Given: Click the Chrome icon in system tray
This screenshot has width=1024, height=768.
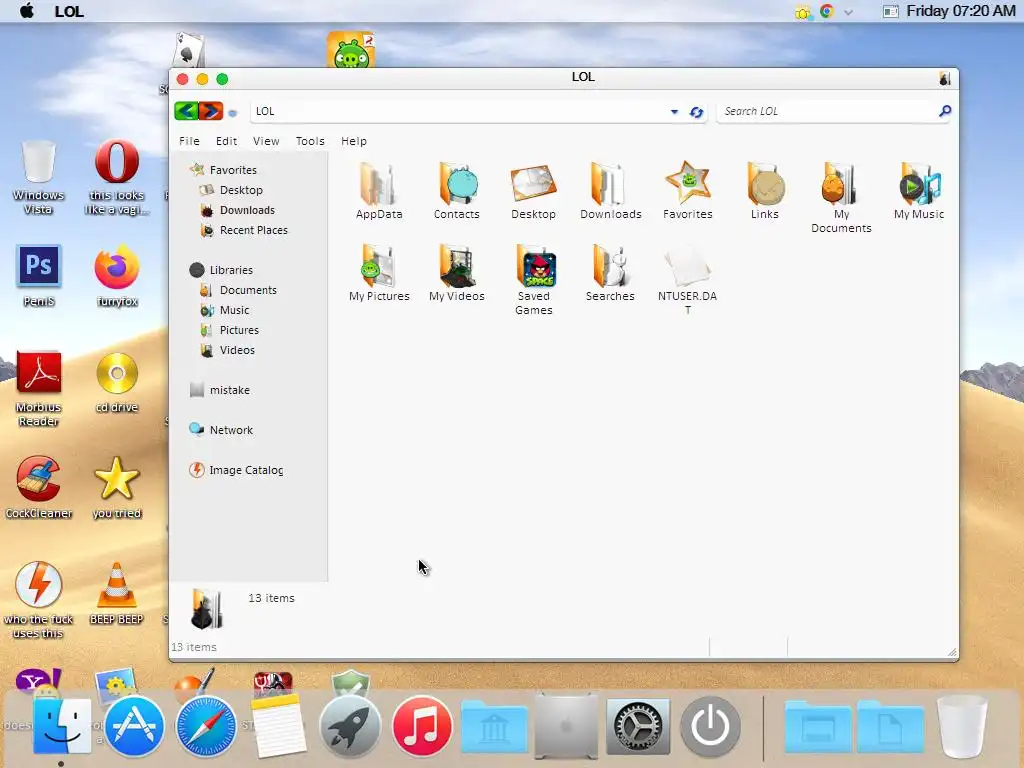Looking at the screenshot, I should (826, 11).
